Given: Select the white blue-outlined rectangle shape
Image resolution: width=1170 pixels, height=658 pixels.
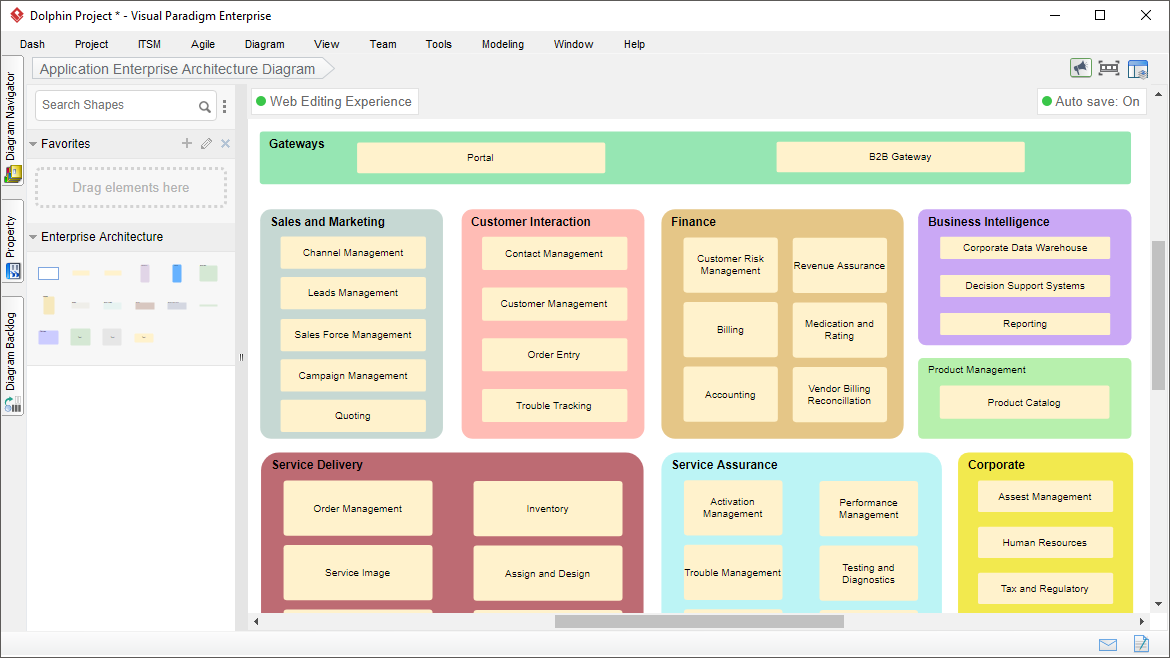Looking at the screenshot, I should tap(49, 274).
